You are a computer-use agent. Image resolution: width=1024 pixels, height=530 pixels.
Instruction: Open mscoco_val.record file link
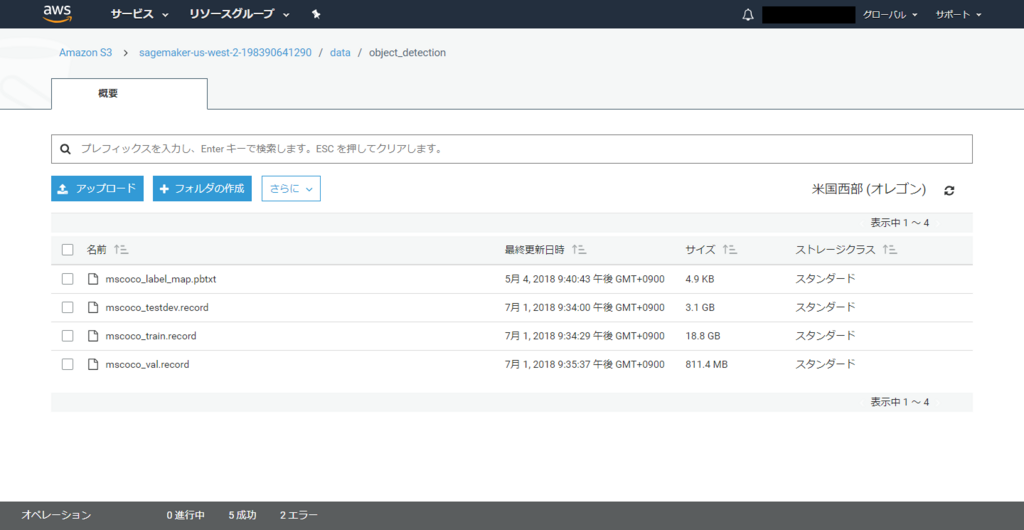pos(147,365)
